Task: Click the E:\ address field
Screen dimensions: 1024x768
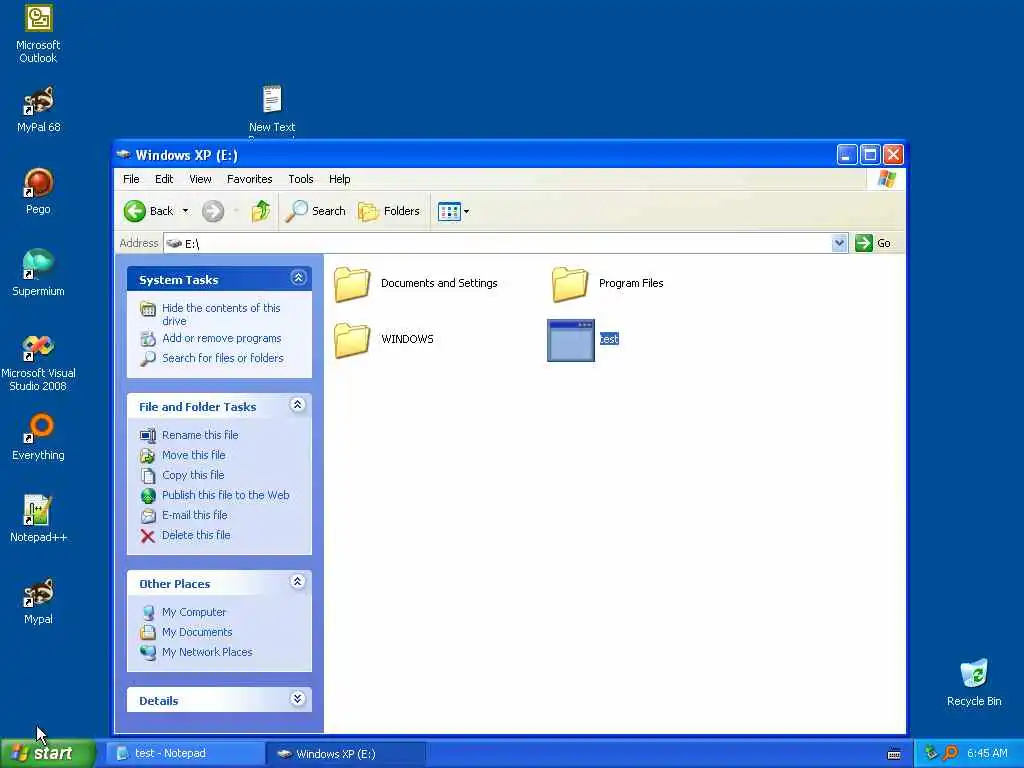Action: (x=497, y=244)
